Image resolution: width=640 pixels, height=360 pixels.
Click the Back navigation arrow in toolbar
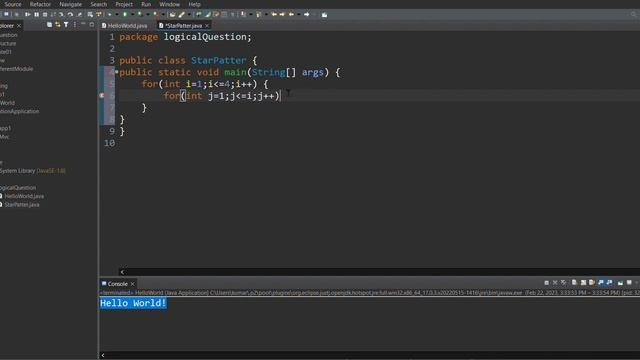click(x=291, y=14)
